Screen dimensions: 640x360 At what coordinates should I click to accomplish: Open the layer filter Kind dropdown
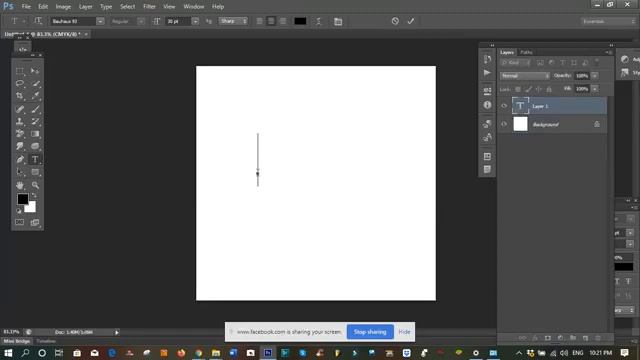[x=516, y=62]
